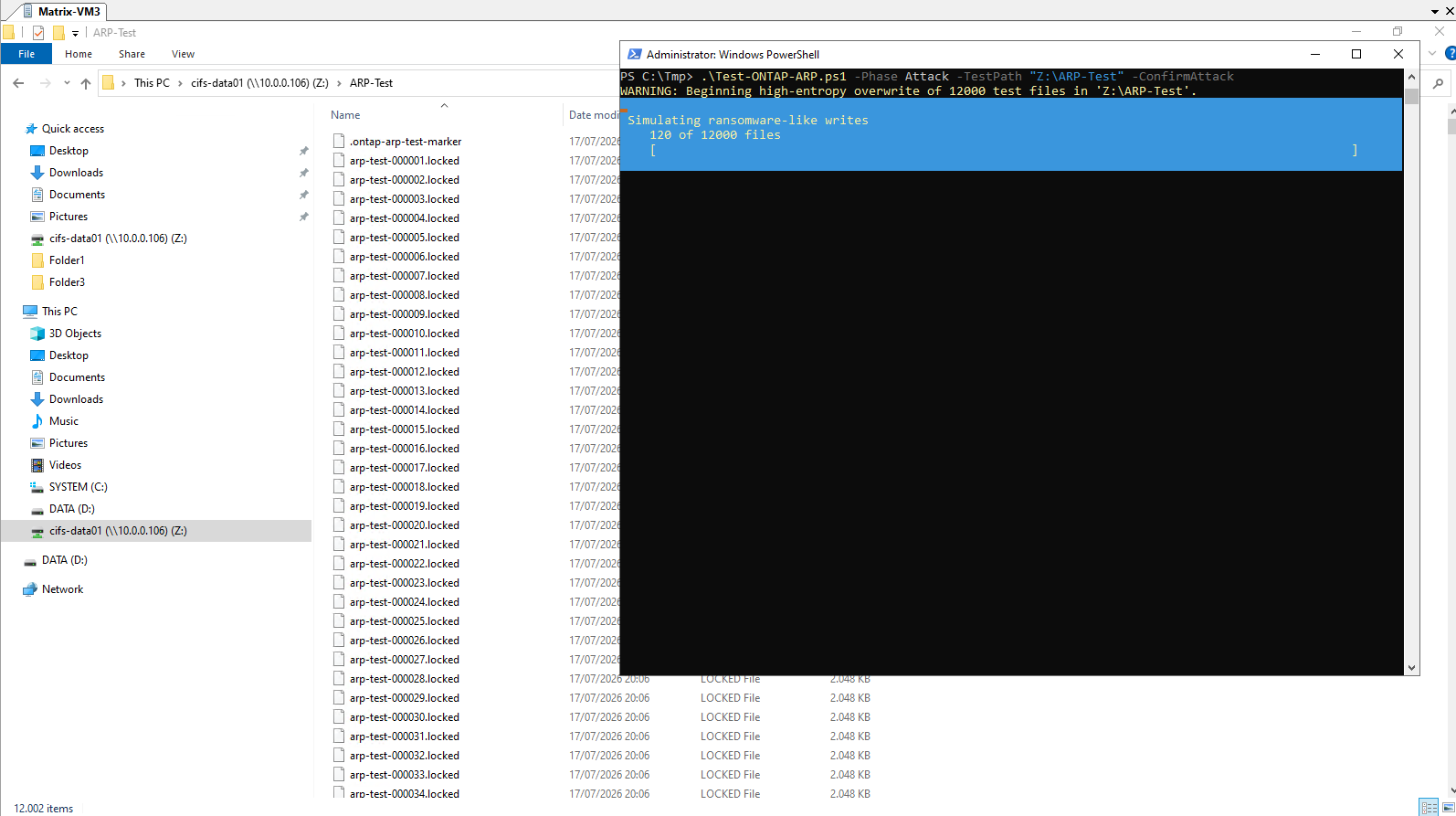Open DATA (D:) under This PC
1456x816 pixels.
pos(71,509)
